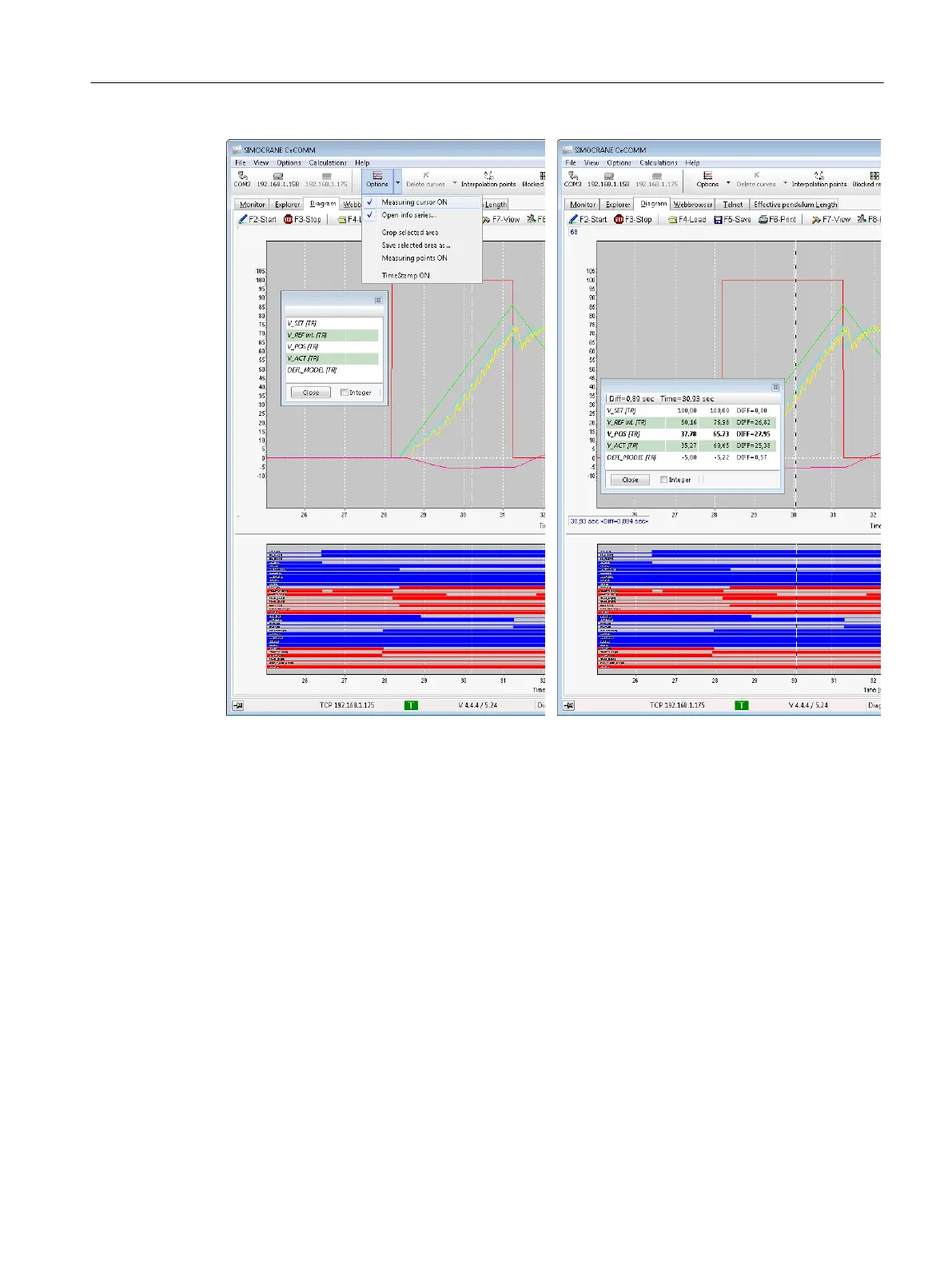Click DIFF=26,82 value in right window popup

click(753, 422)
